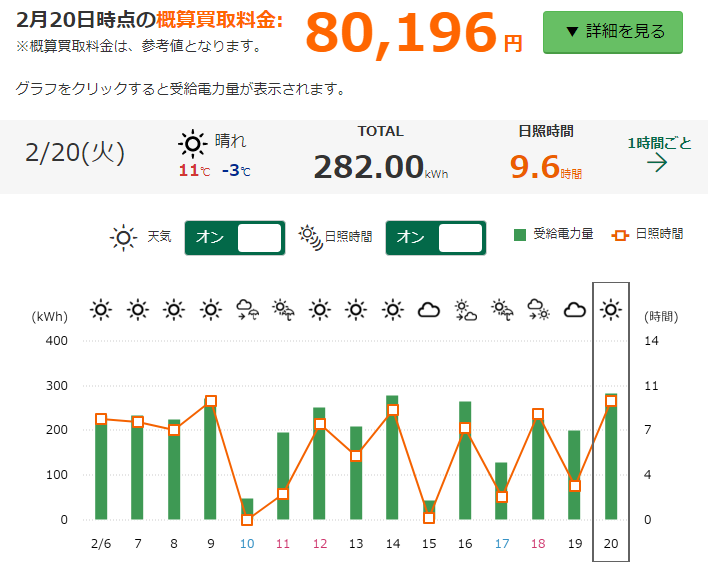Viewport: 708px width, 573px height.
Task: Click the sunshine-hours icon beside 日照時間 toggle
Action: (x=311, y=237)
